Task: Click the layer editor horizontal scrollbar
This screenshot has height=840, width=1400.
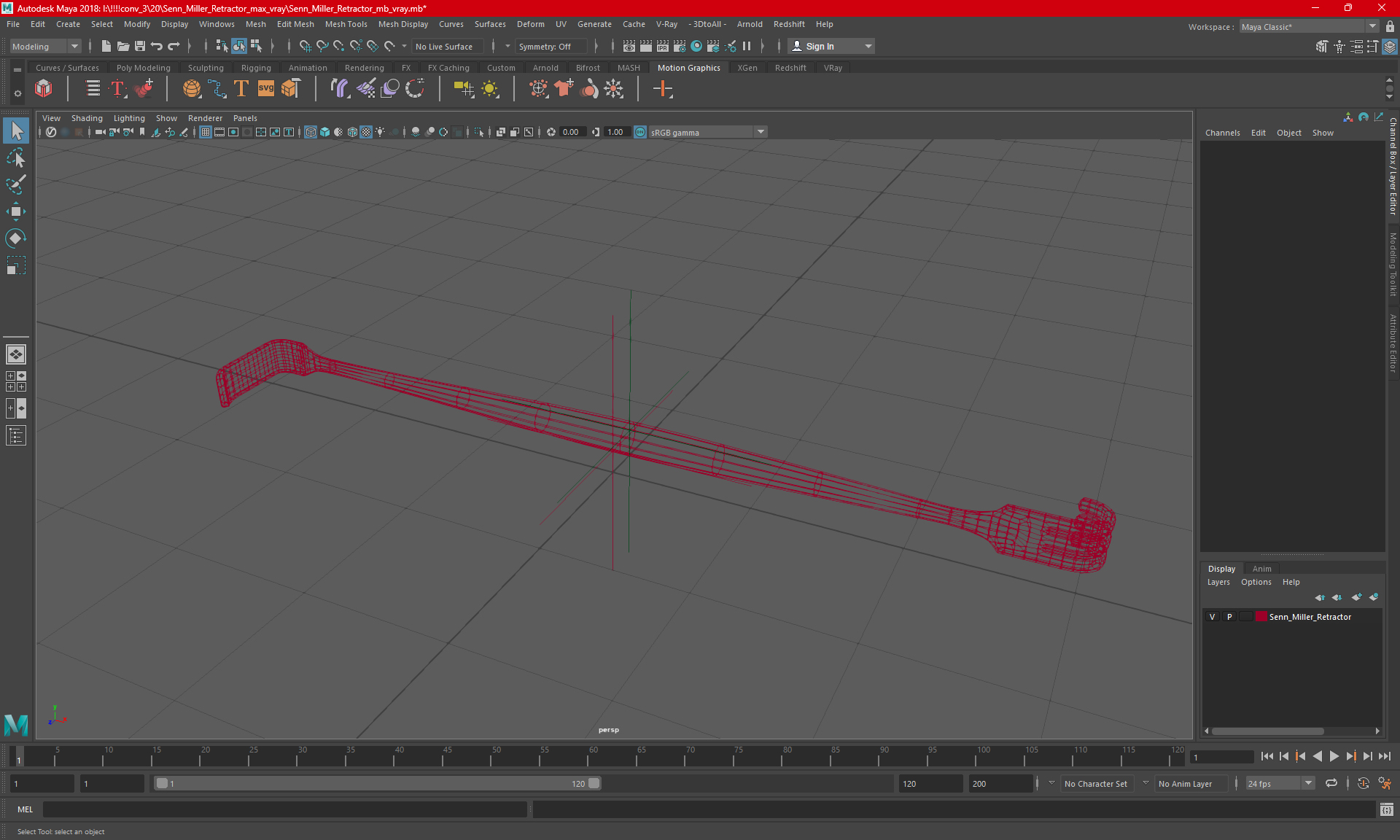Action: [x=1269, y=731]
